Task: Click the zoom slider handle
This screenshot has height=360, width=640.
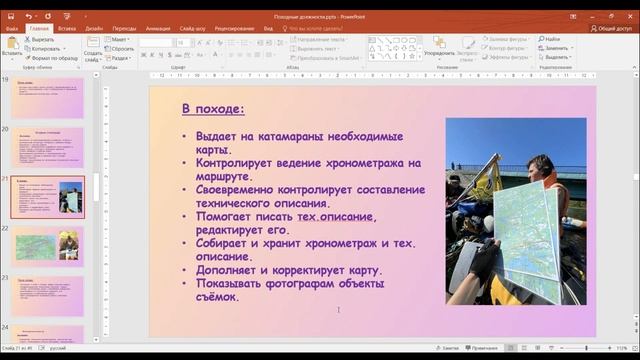Action: [x=587, y=348]
